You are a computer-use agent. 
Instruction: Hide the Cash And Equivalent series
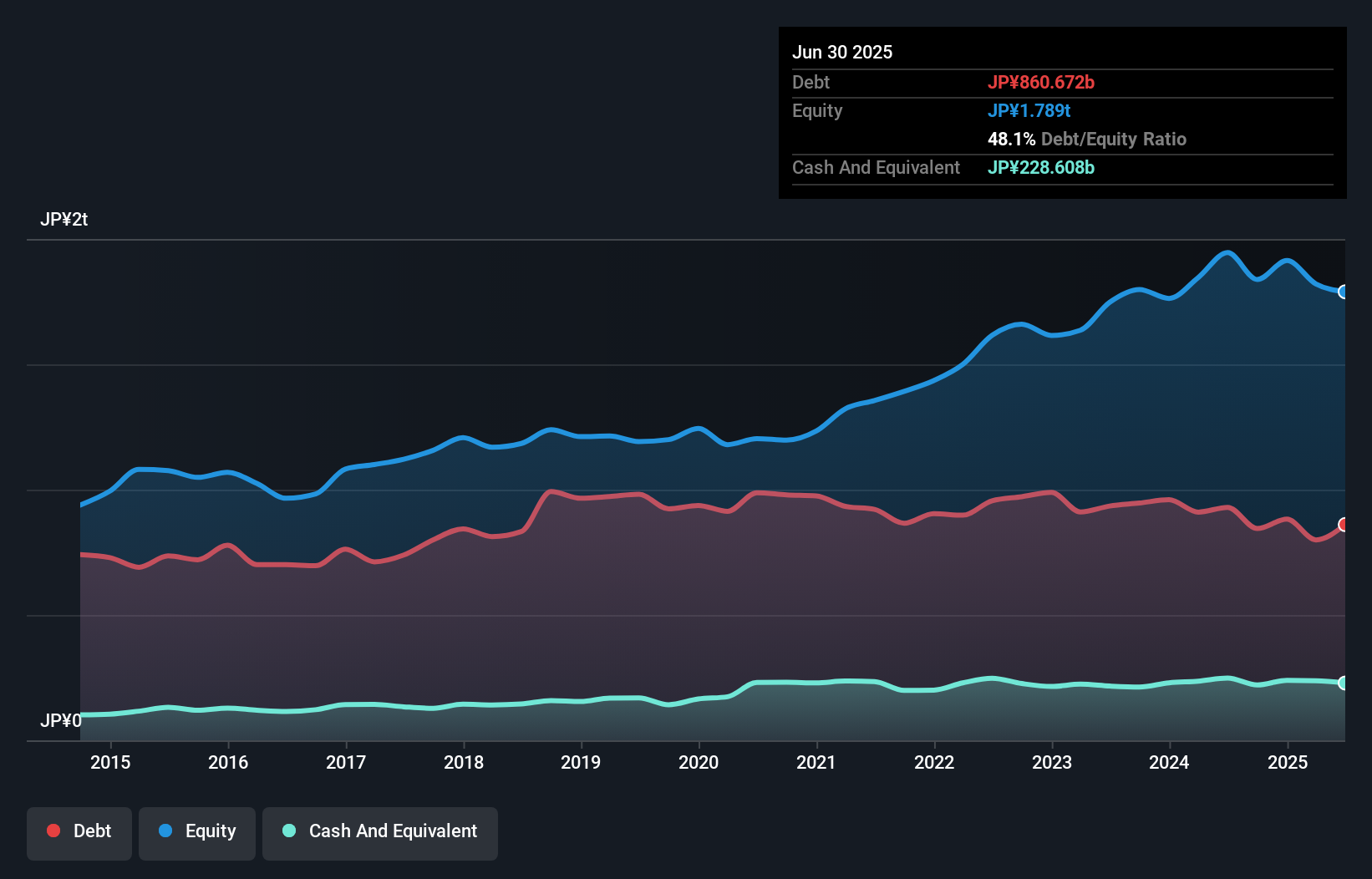click(380, 832)
